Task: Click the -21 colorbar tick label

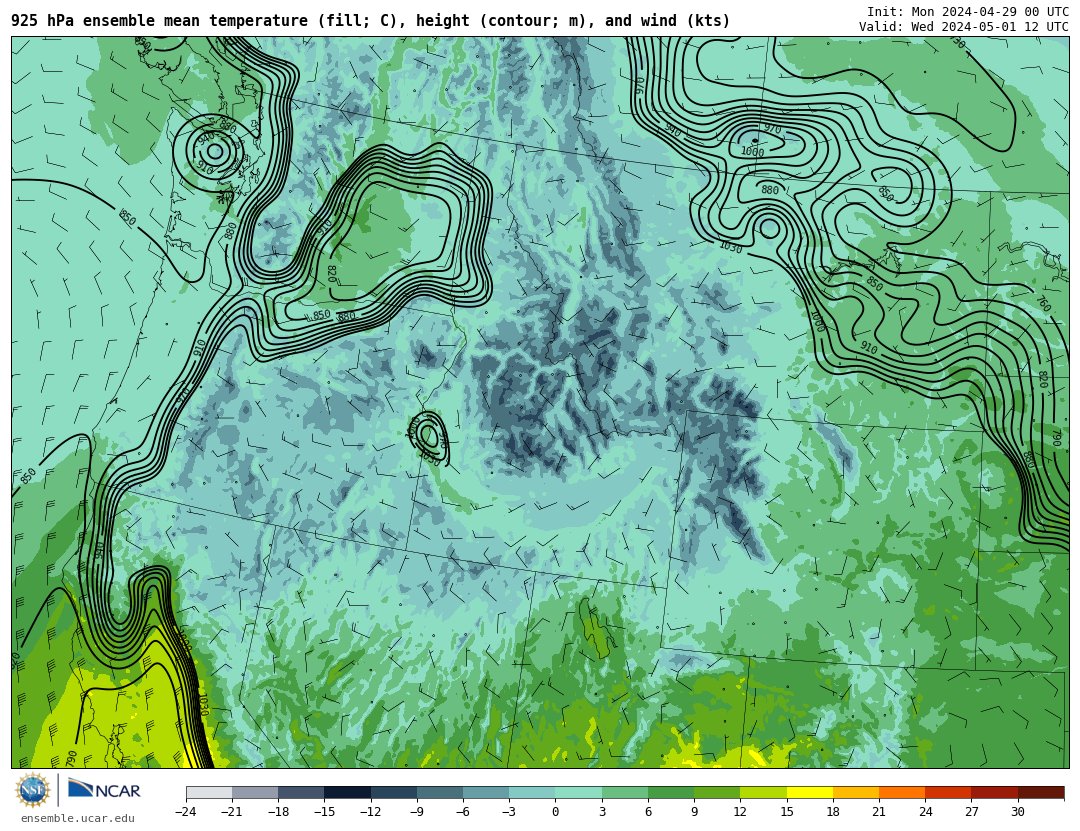Action: (x=232, y=812)
